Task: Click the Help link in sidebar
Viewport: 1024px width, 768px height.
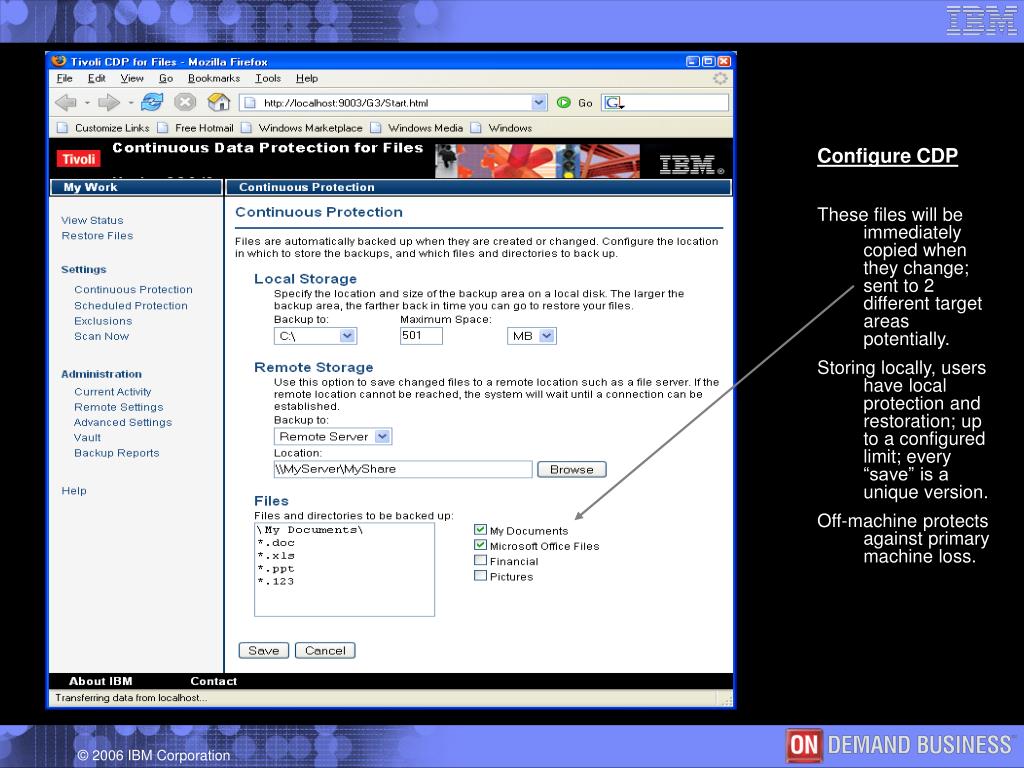Action: (74, 490)
